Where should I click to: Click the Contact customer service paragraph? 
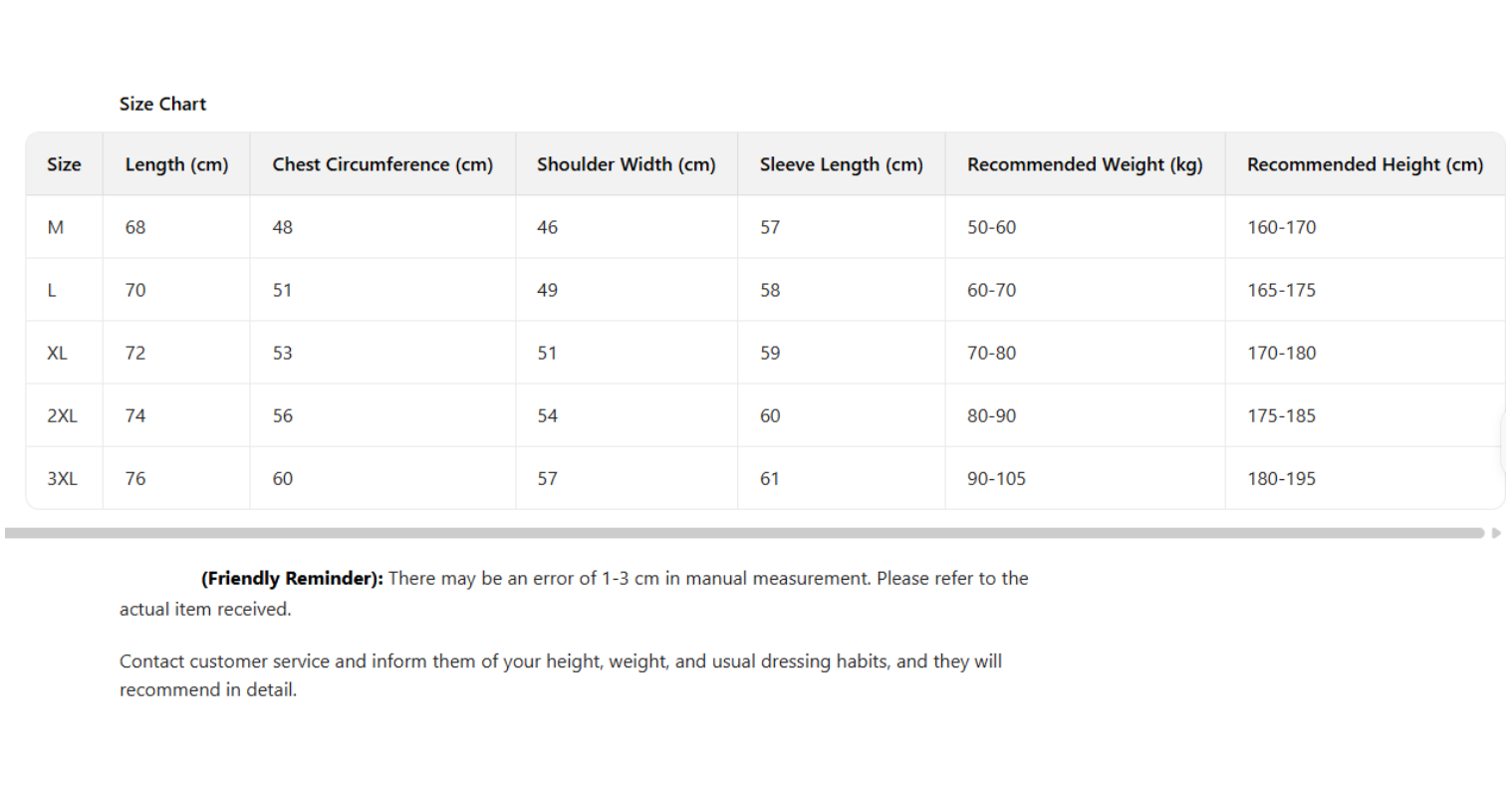(x=560, y=674)
